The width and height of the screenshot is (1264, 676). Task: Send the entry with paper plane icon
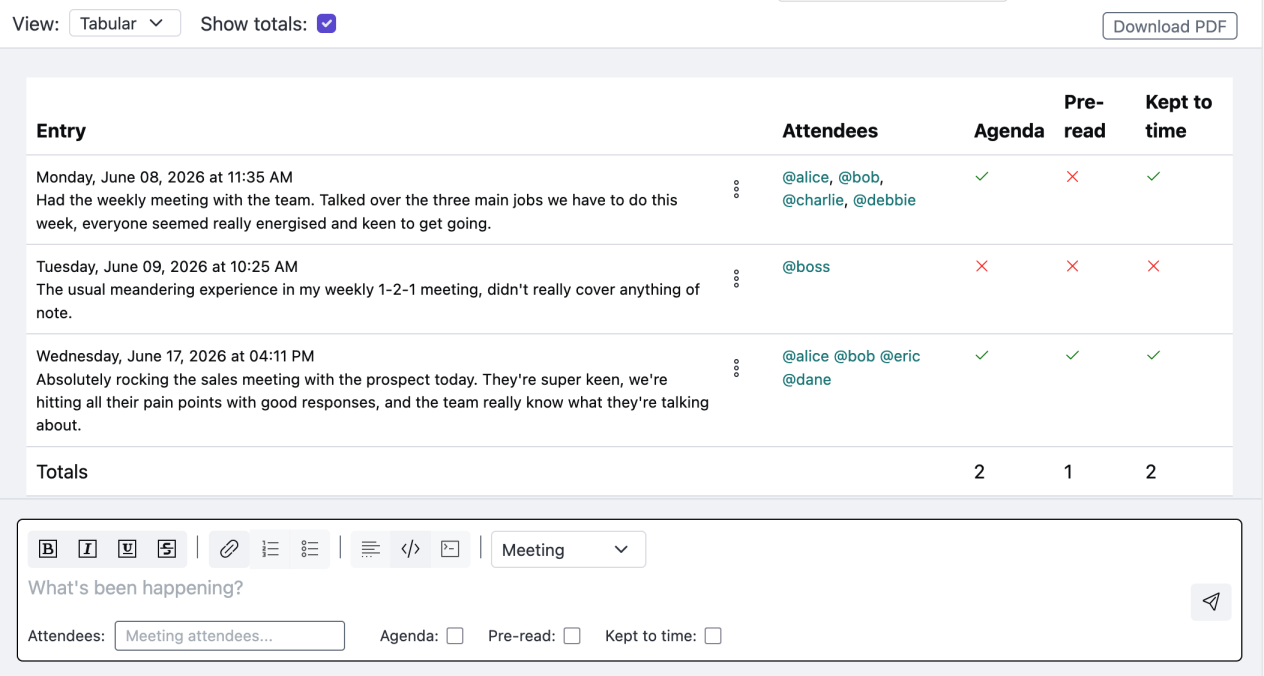coord(1211,602)
